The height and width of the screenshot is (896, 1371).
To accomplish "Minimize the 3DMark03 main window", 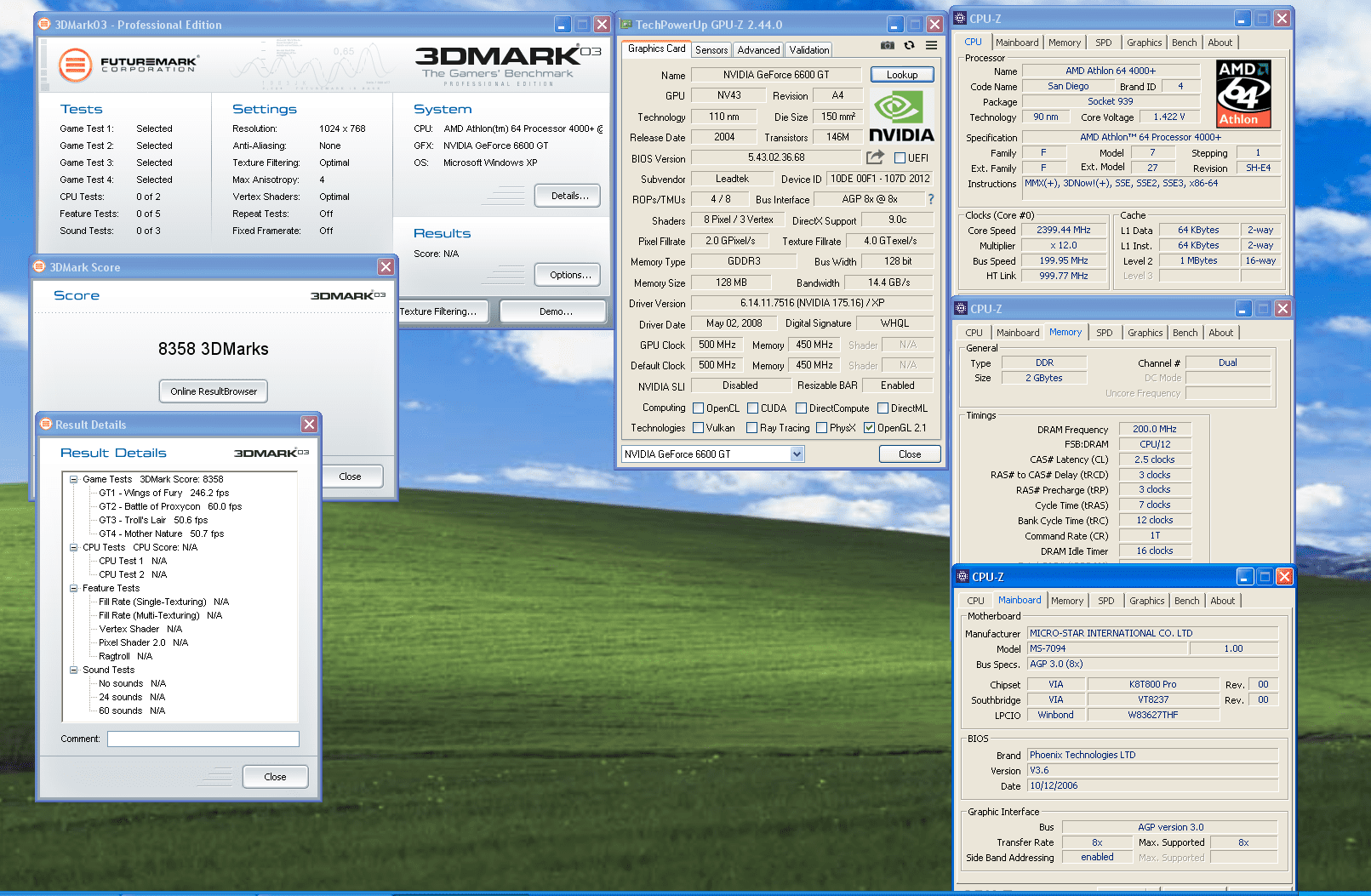I will pyautogui.click(x=563, y=25).
